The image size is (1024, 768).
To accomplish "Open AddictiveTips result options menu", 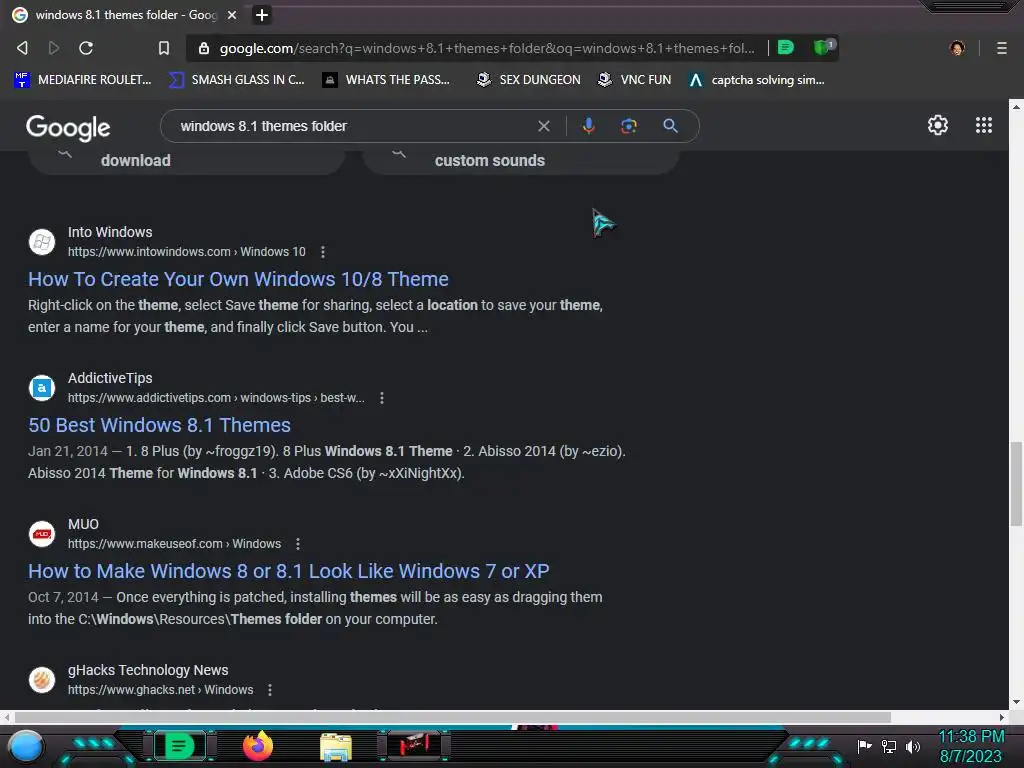I will (382, 398).
